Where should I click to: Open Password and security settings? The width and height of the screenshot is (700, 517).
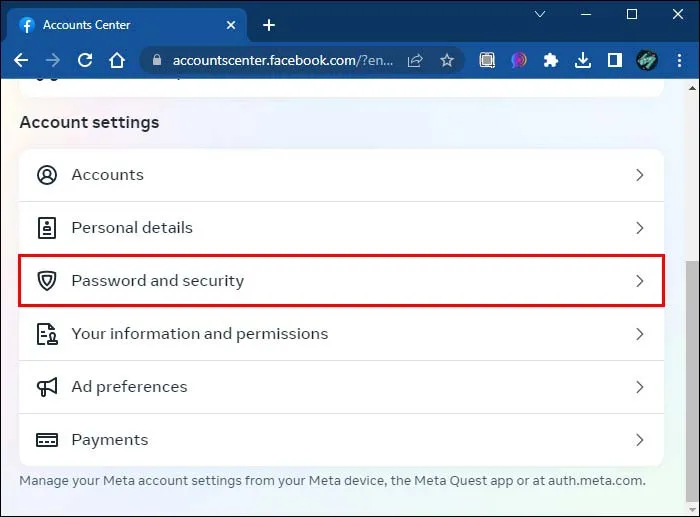pos(342,281)
